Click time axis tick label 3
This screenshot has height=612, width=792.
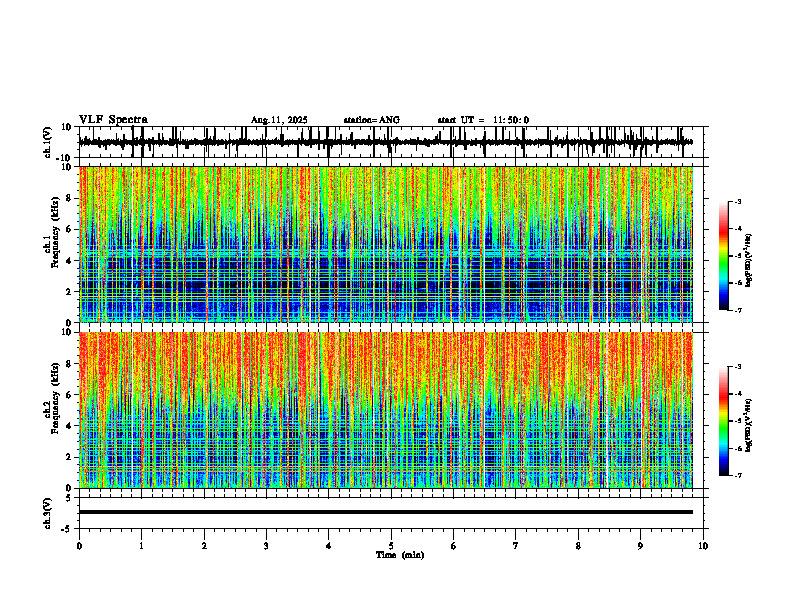[266, 546]
